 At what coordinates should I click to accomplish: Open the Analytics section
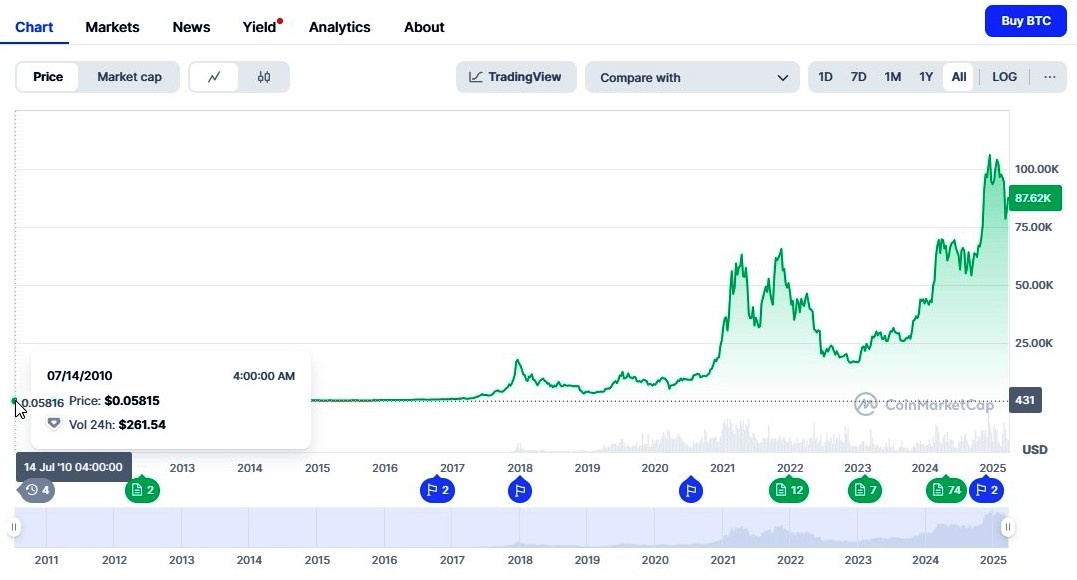pyautogui.click(x=340, y=27)
